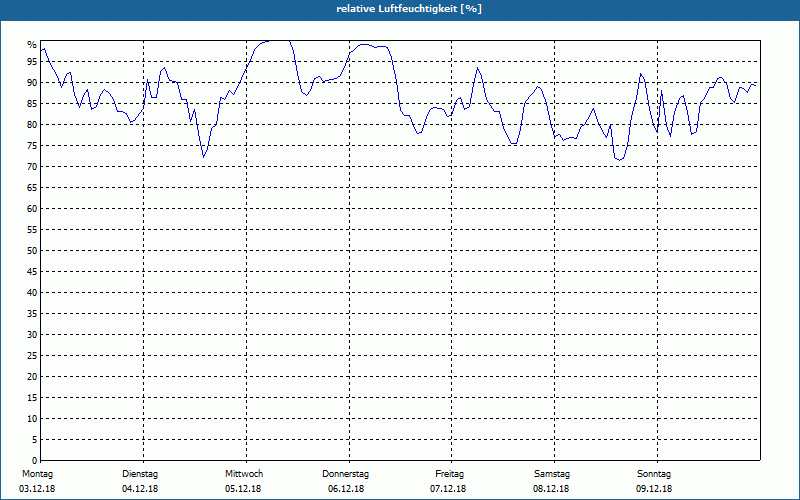
Task: Click the y-axis value 85
Action: (x=32, y=104)
